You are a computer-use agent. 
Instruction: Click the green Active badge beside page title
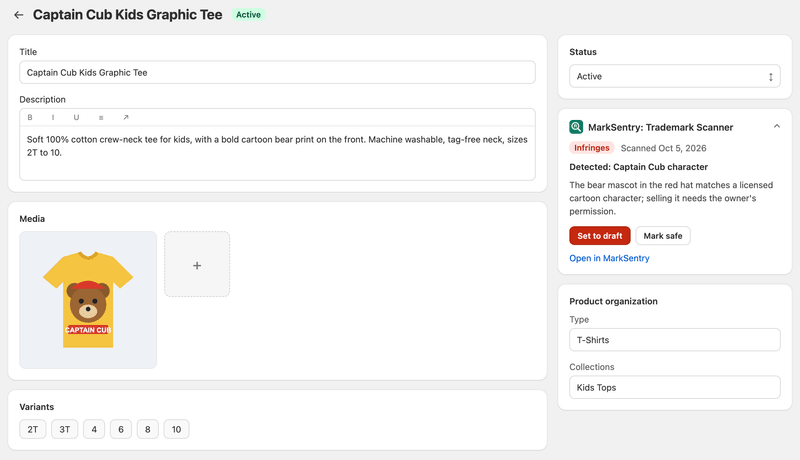pos(248,15)
